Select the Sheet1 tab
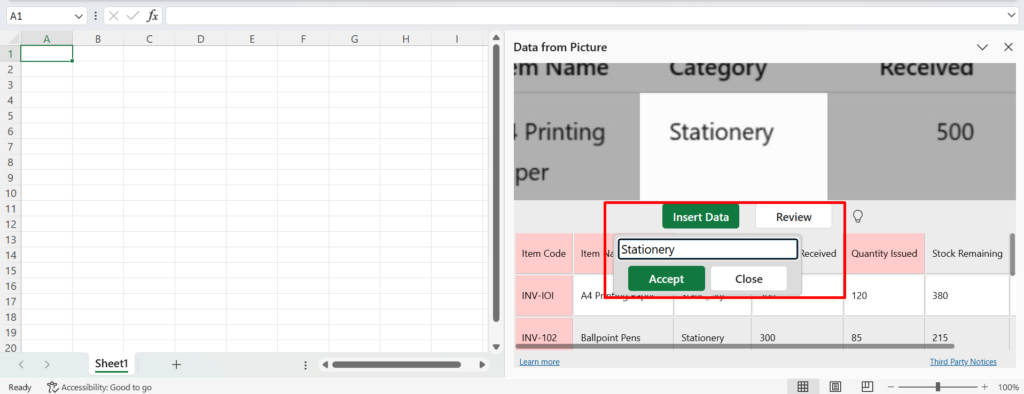The width and height of the screenshot is (1024, 394). point(112,364)
